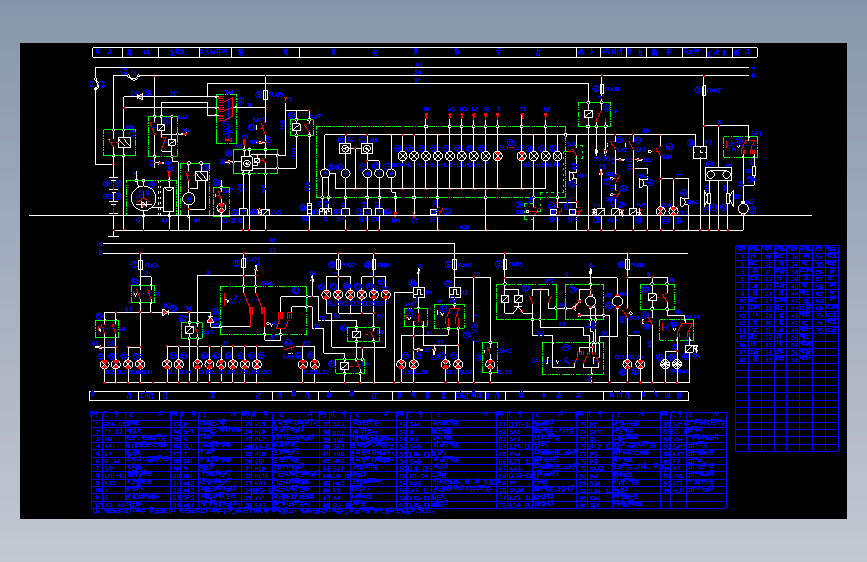Select the A3 gauge symbol
The width and height of the screenshot is (867, 562).
(367, 149)
